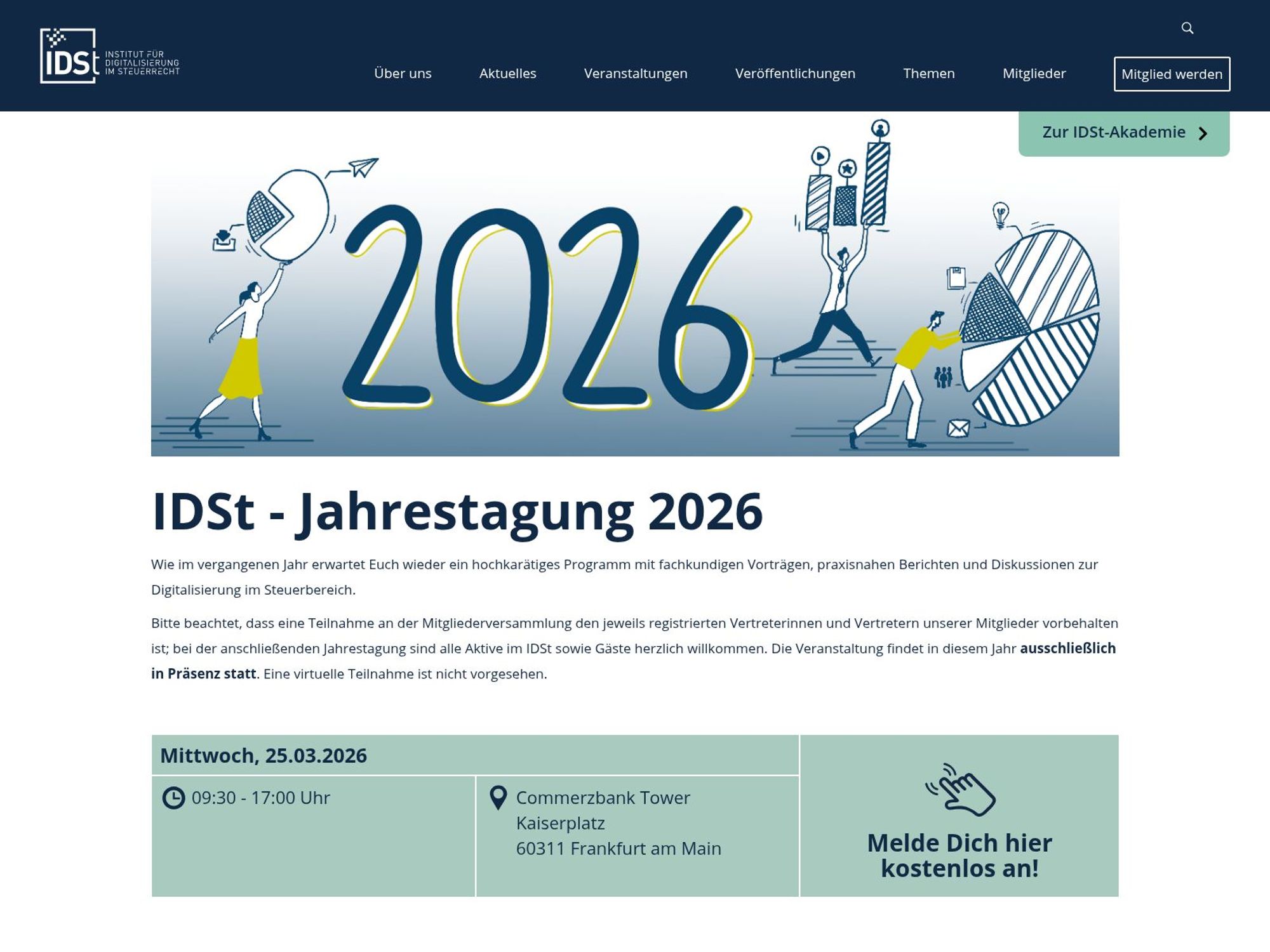Select the location pin icon beside Commerzbank Tower
1270x952 pixels.
[499, 798]
